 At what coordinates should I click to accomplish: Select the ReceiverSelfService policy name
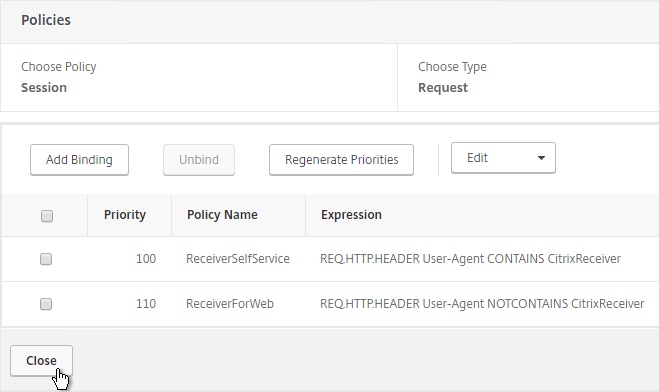[238, 259]
